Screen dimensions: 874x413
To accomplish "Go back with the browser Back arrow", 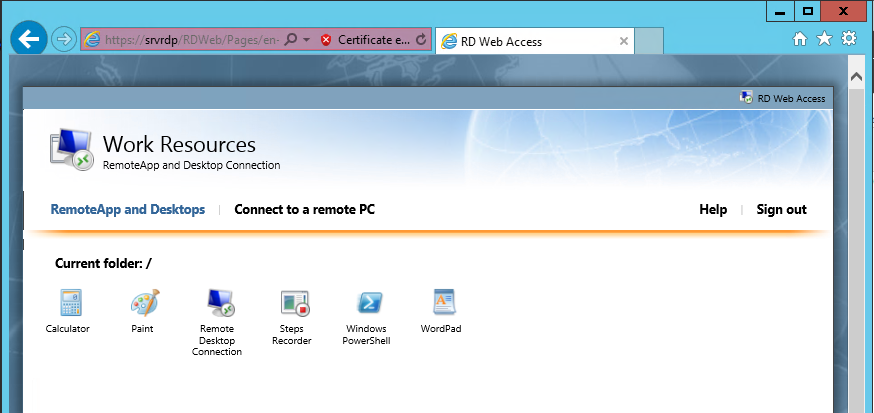I will pos(29,39).
